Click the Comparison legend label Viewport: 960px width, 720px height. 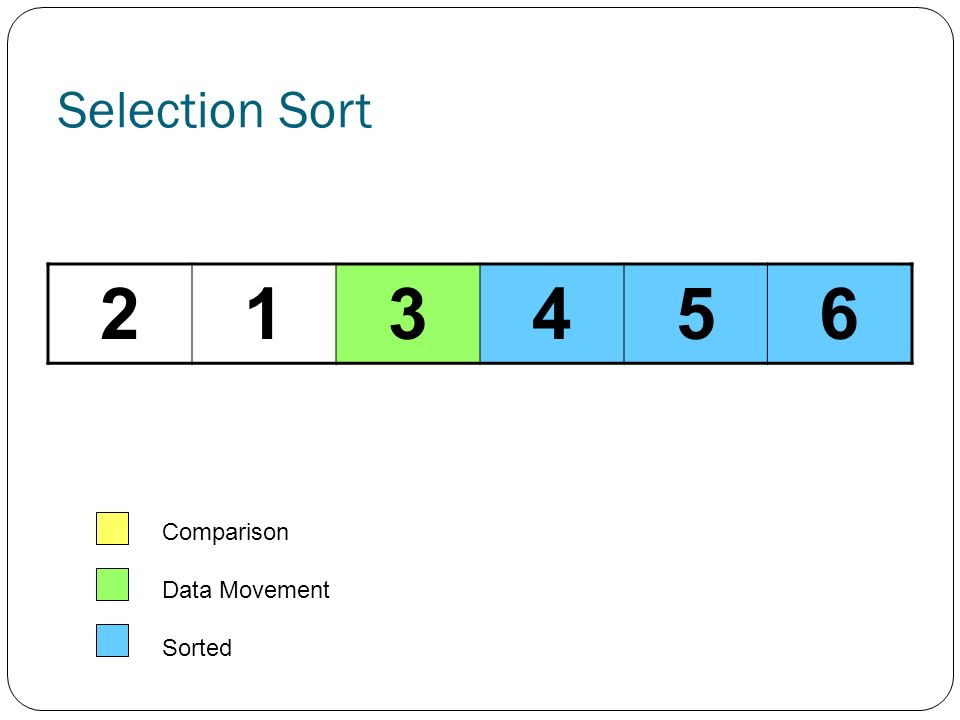(x=225, y=532)
